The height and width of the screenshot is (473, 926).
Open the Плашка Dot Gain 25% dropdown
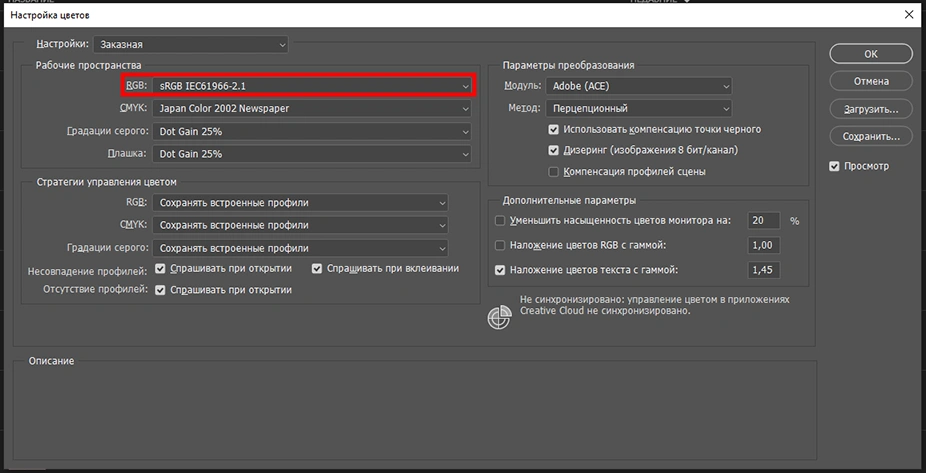313,154
